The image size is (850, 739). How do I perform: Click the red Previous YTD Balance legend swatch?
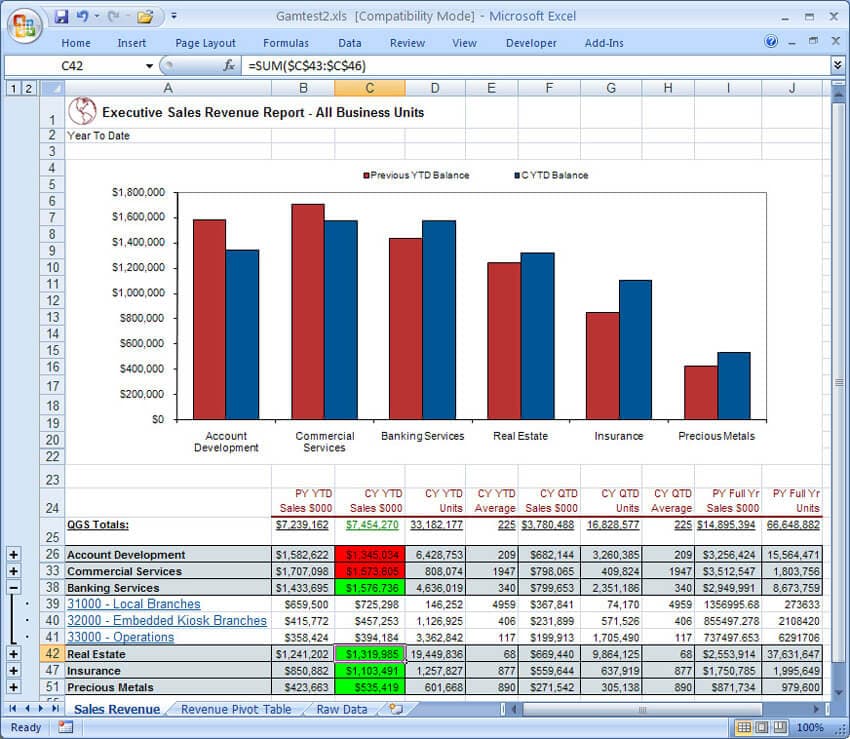(x=366, y=175)
